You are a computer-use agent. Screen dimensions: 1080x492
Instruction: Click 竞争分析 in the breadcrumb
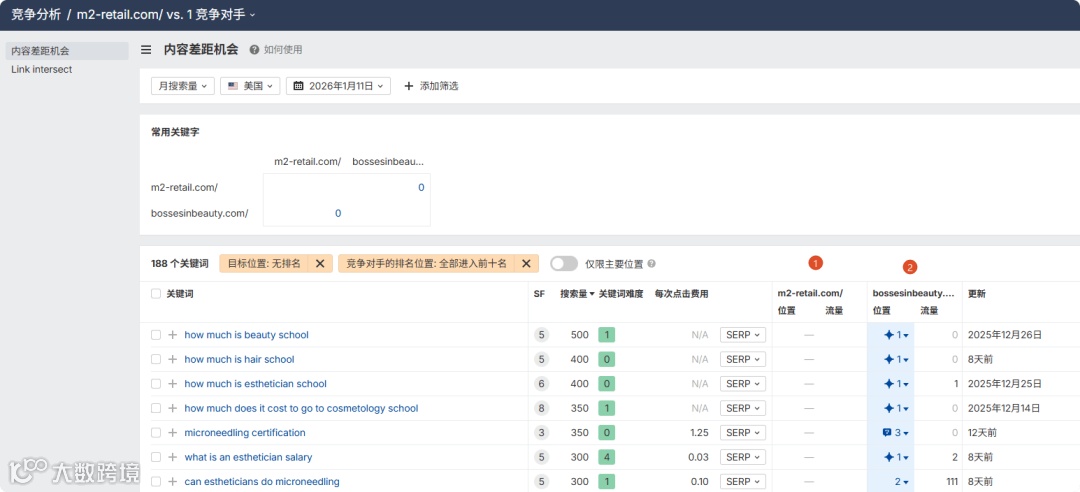[x=36, y=14]
